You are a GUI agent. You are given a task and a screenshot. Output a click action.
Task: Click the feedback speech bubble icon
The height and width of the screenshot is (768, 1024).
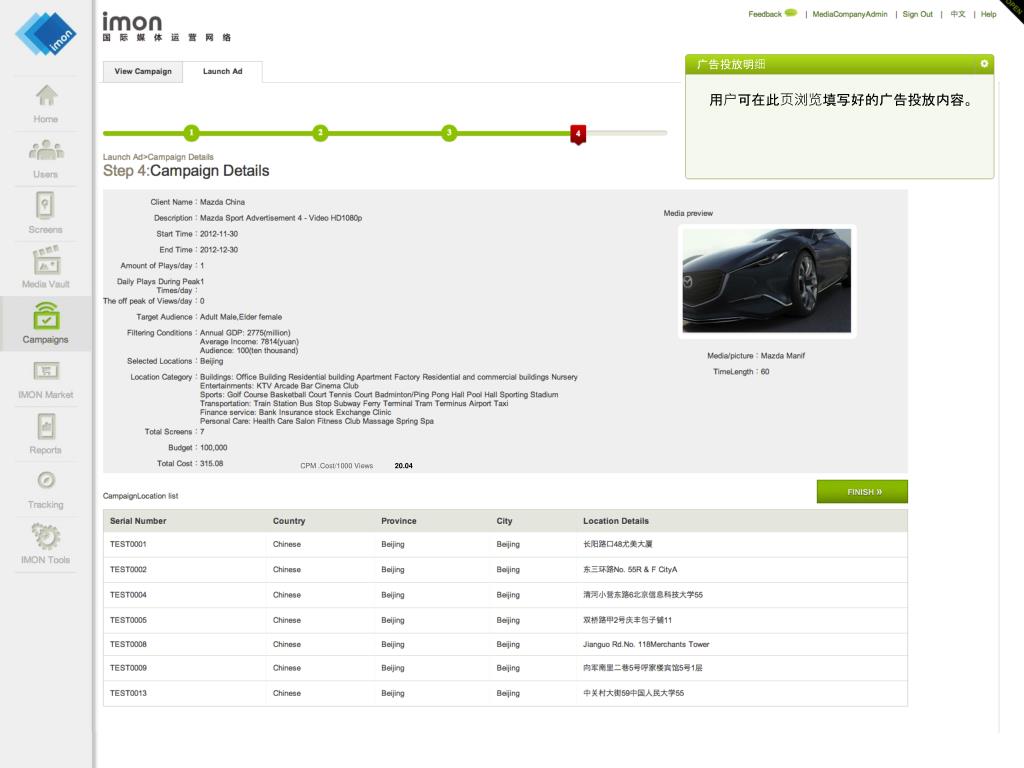click(791, 13)
